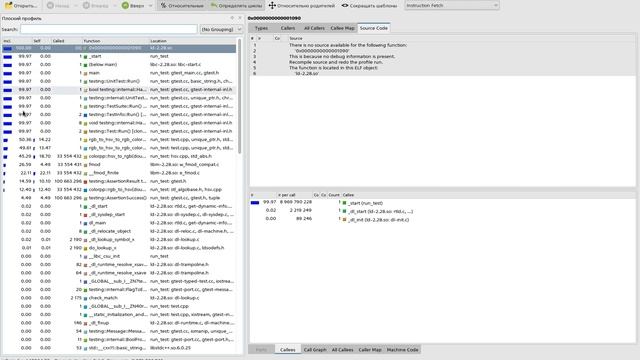Select the testing::UnitTest::Run() row
Image resolution: width=640 pixels, height=360 pixels.
119,81
